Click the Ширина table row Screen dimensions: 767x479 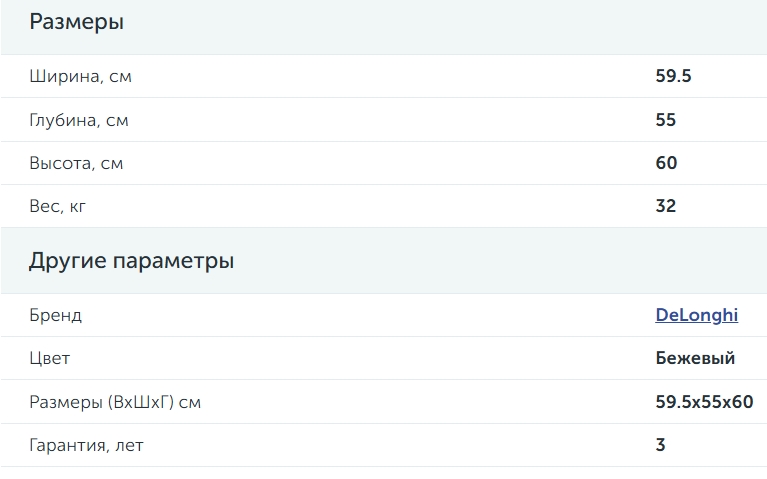click(x=384, y=76)
